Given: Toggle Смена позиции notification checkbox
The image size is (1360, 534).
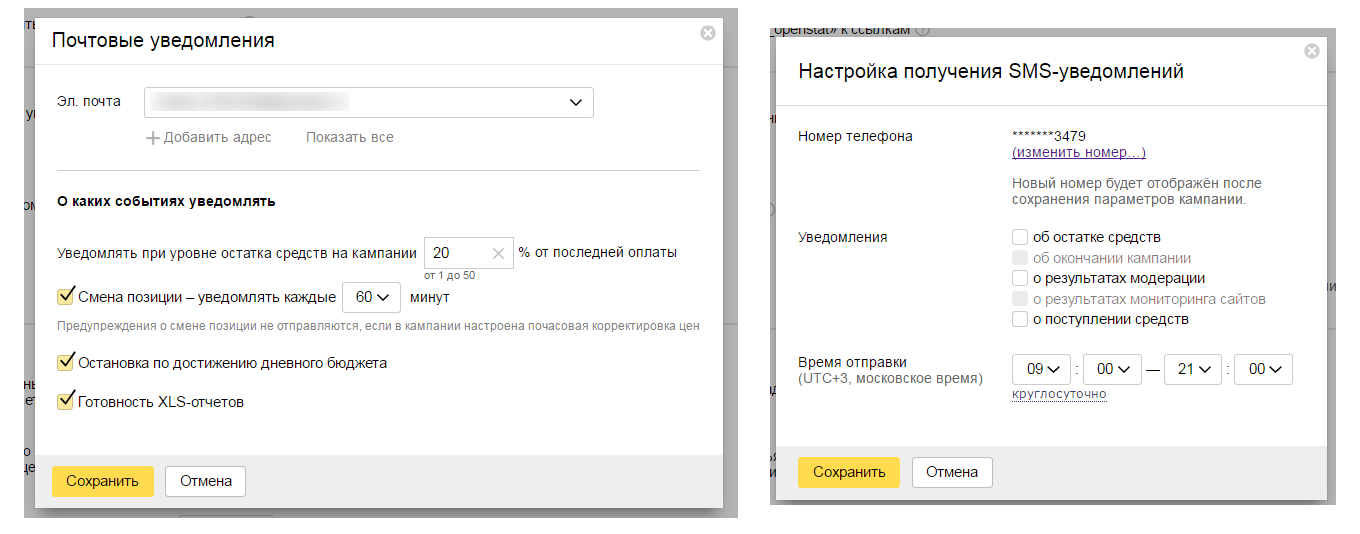Looking at the screenshot, I should pyautogui.click(x=67, y=296).
